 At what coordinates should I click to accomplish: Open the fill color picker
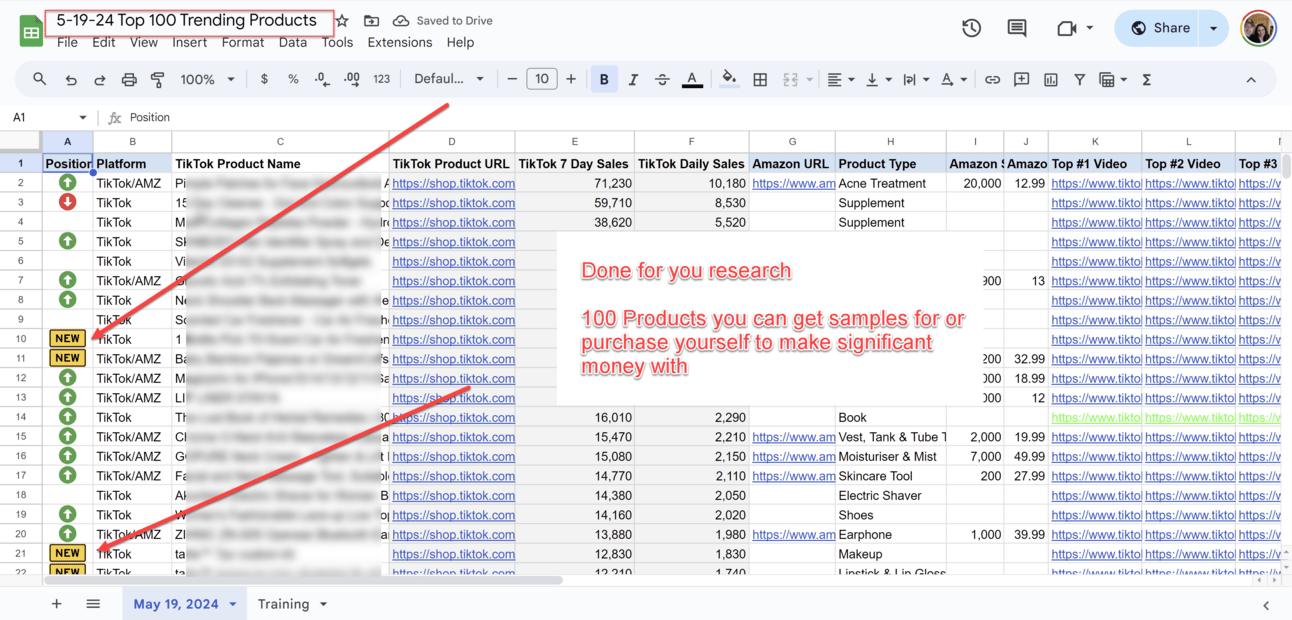(729, 79)
